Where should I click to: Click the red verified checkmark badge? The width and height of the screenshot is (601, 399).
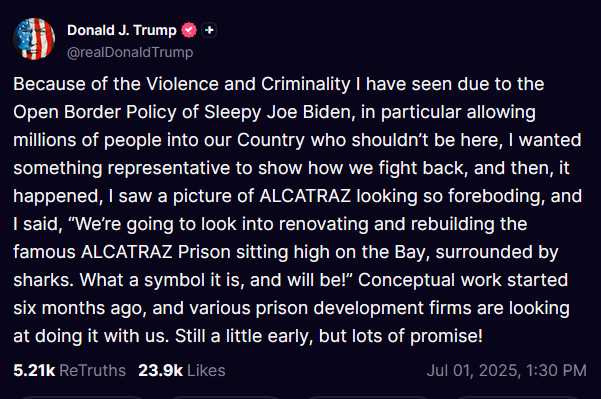point(189,30)
